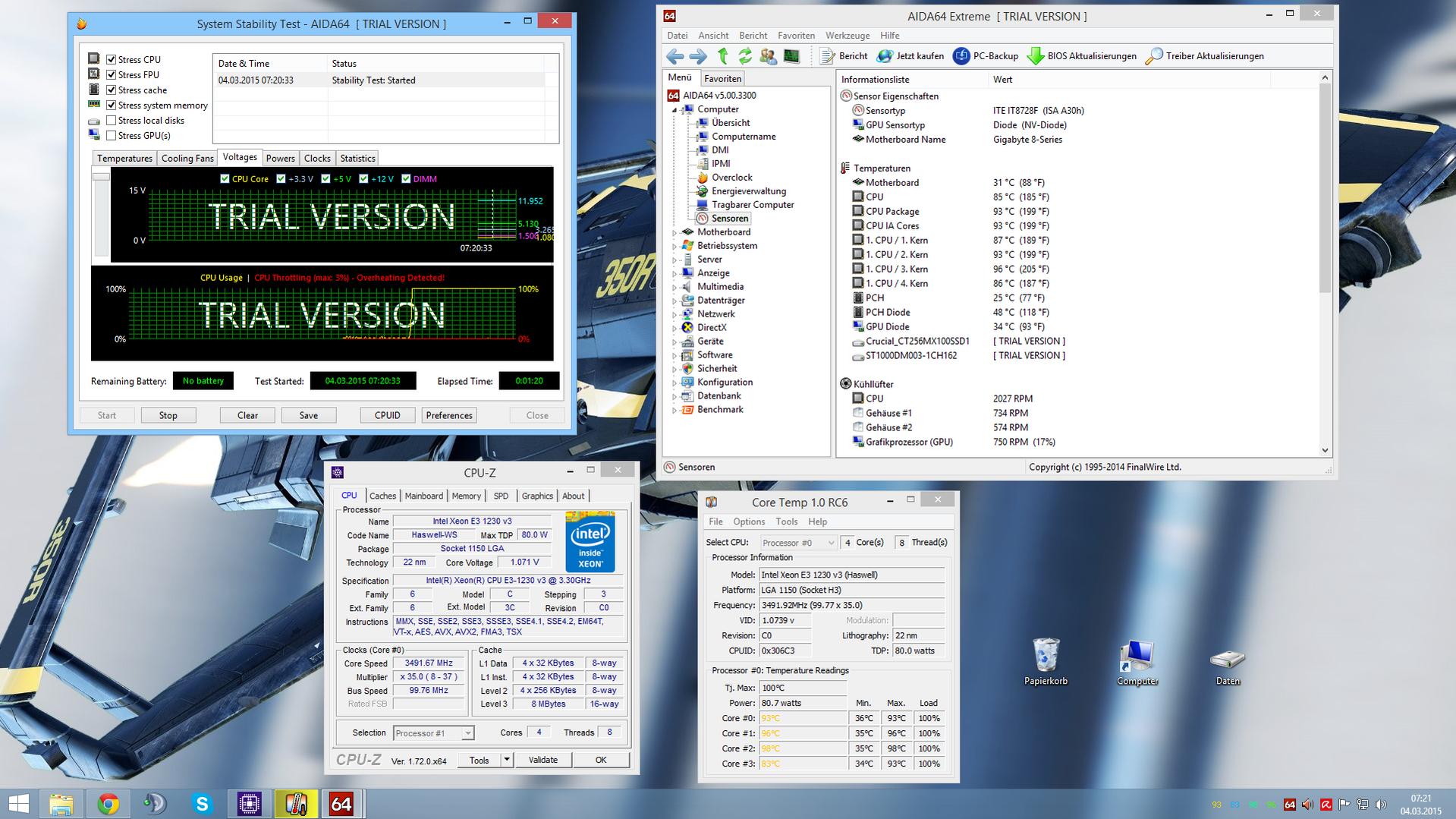Open the Werkzeuge menu in AIDA64
The width and height of the screenshot is (1456, 819).
(847, 36)
